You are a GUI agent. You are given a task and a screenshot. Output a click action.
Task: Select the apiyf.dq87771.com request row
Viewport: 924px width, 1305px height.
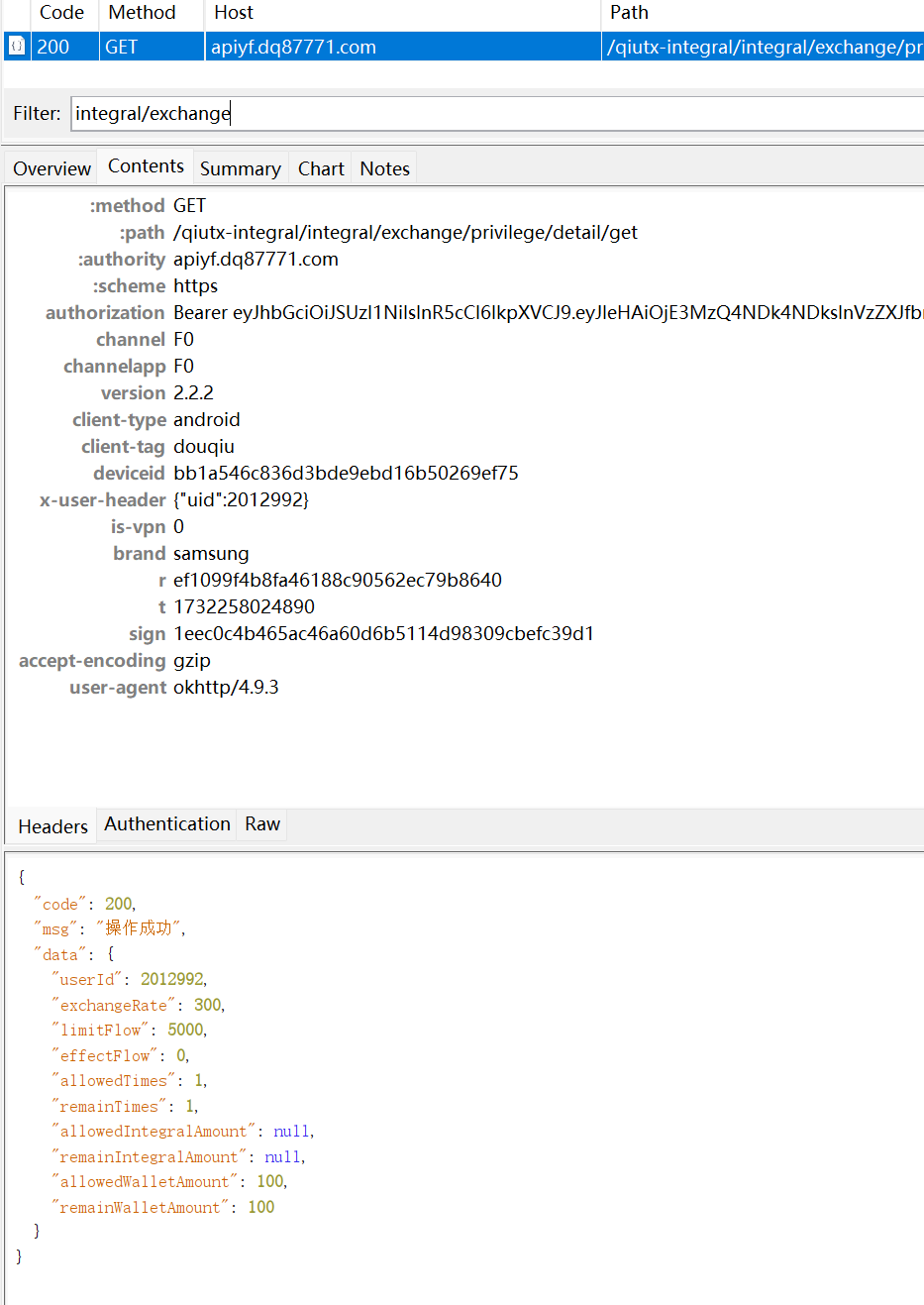point(293,47)
